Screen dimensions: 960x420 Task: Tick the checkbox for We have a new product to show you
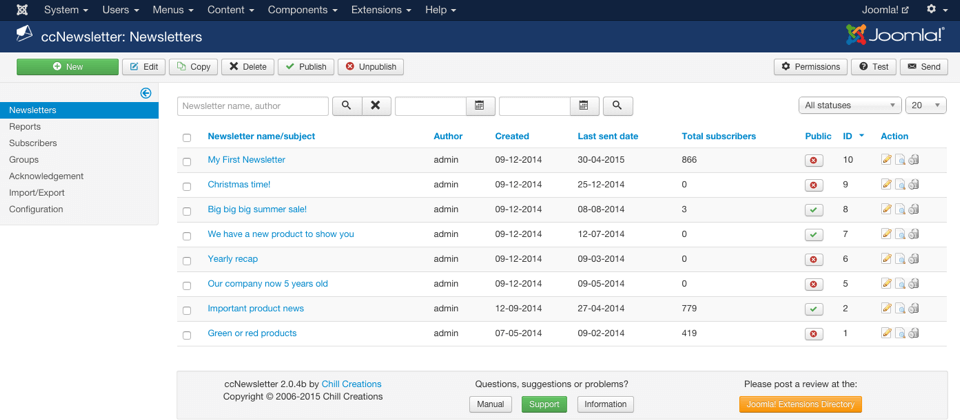pyautogui.click(x=187, y=236)
